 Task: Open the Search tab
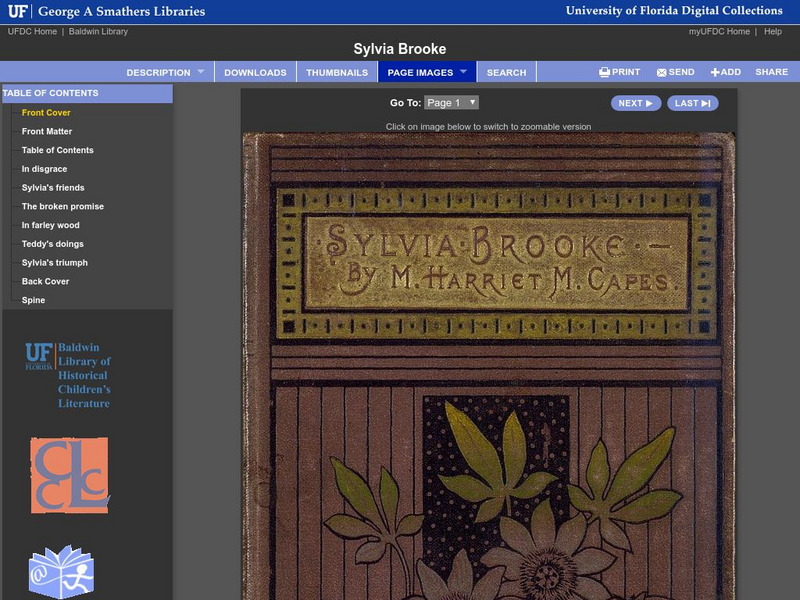click(506, 72)
